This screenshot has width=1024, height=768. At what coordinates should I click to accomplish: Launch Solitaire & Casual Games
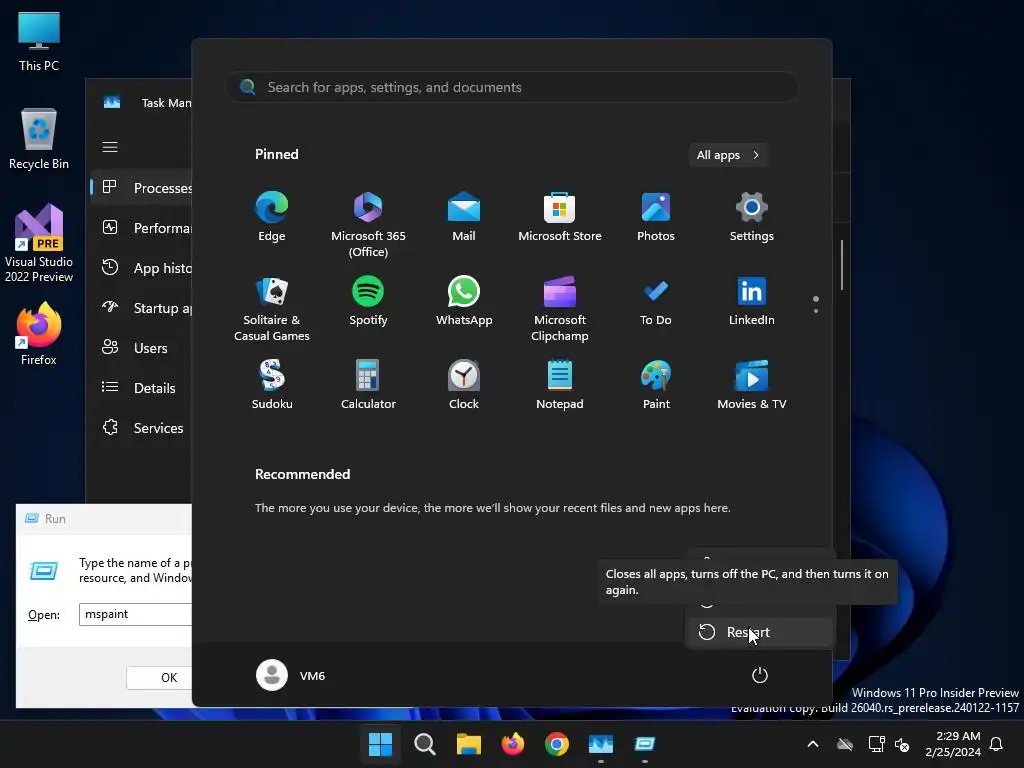272,308
